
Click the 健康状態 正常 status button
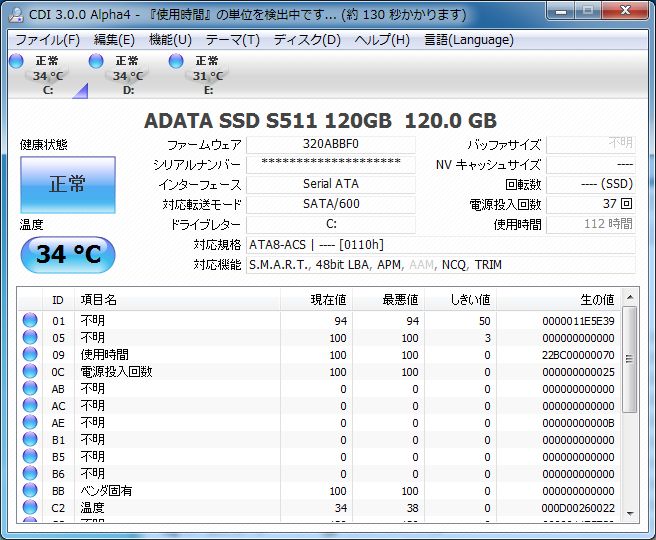tap(68, 184)
